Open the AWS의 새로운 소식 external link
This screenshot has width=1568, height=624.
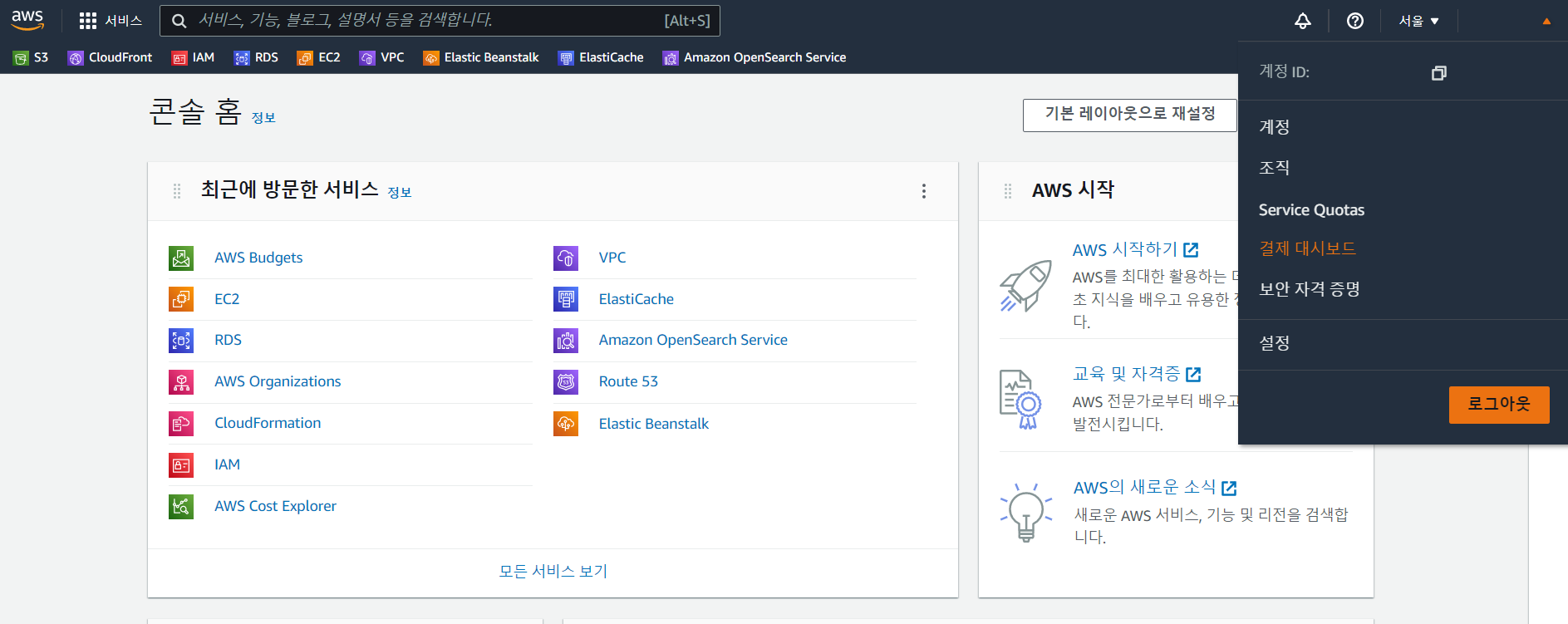(1155, 488)
